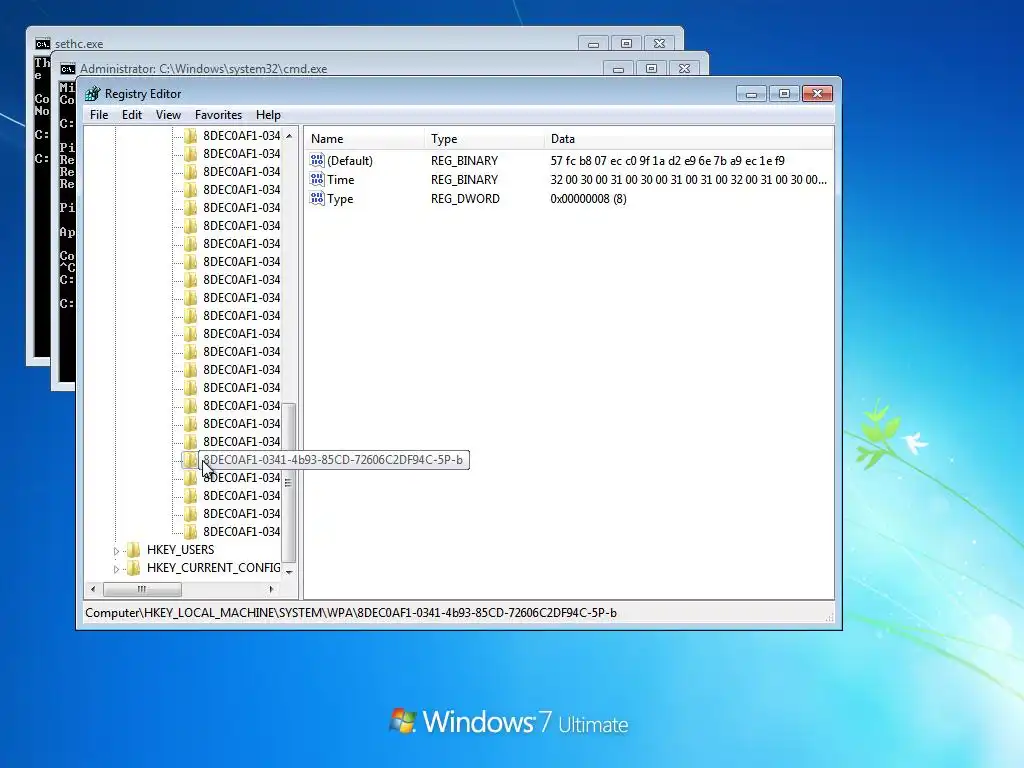Click the sethc.exe window title icon

(x=42, y=44)
